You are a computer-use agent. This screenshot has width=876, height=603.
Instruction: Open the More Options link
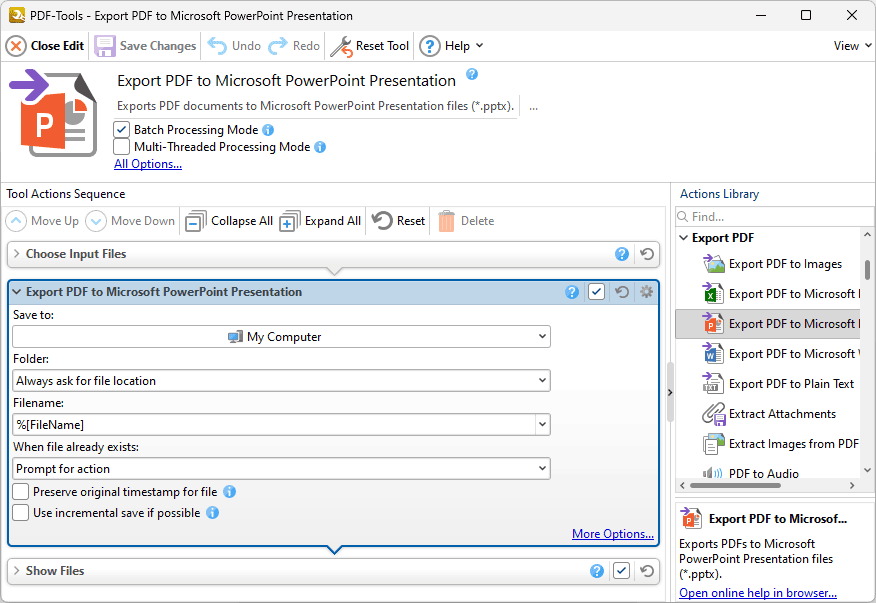click(613, 534)
